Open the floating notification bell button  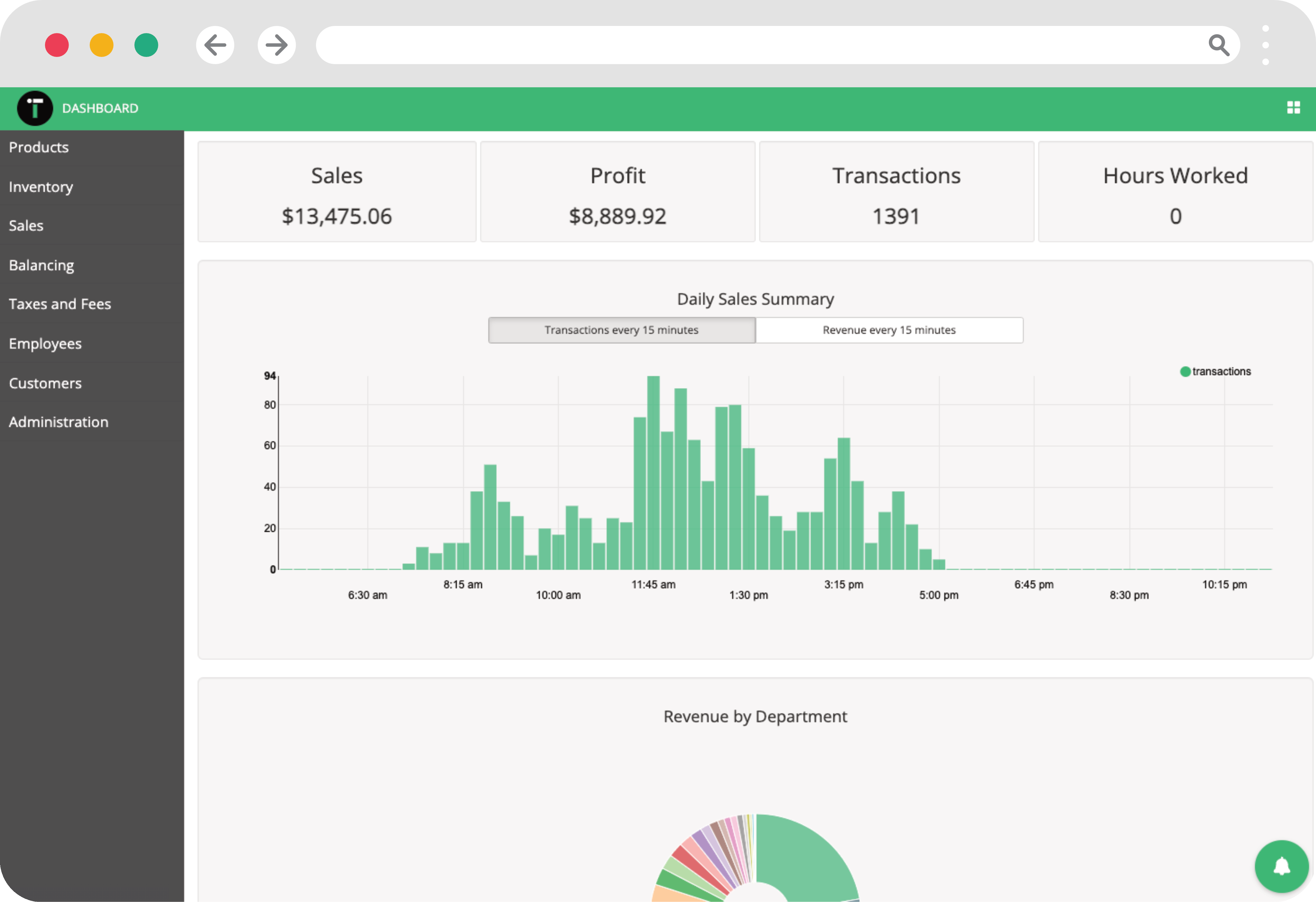(1282, 866)
